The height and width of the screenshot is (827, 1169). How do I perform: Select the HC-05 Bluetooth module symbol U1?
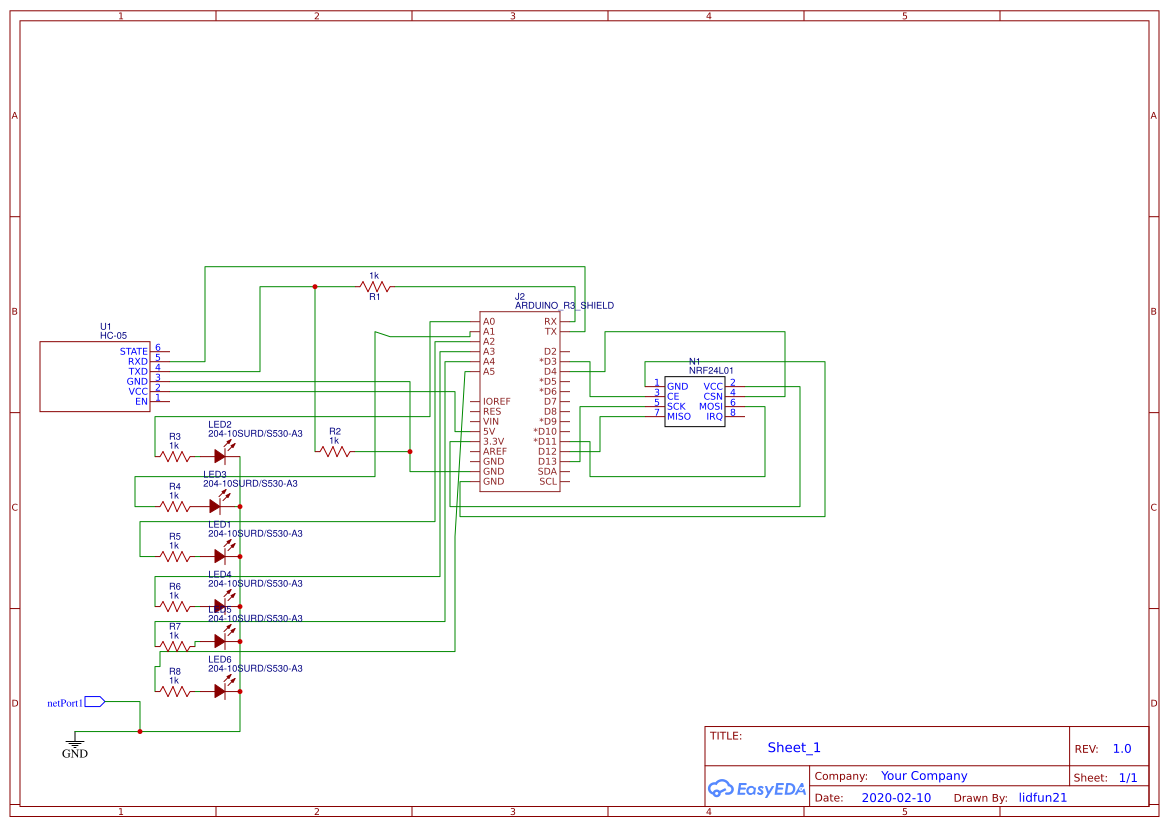coord(94,375)
